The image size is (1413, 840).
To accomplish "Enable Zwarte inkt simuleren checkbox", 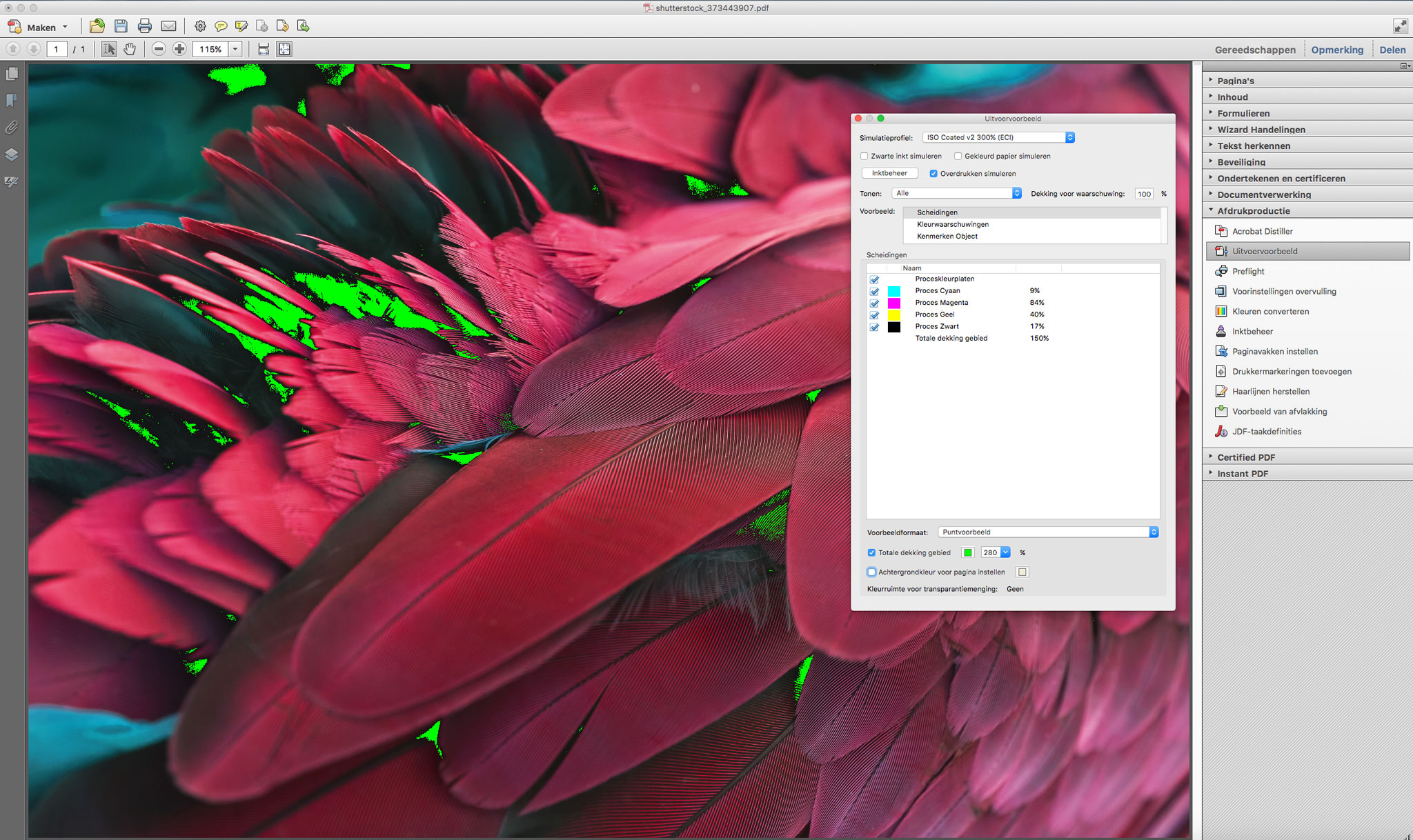I will [x=864, y=156].
